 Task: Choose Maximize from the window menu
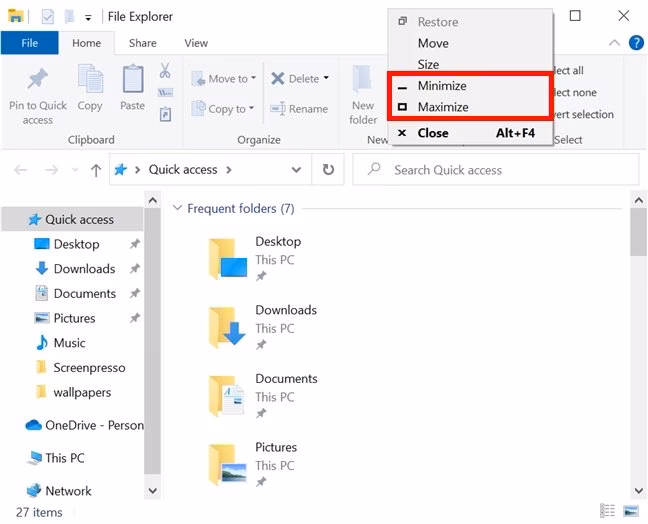coord(442,107)
